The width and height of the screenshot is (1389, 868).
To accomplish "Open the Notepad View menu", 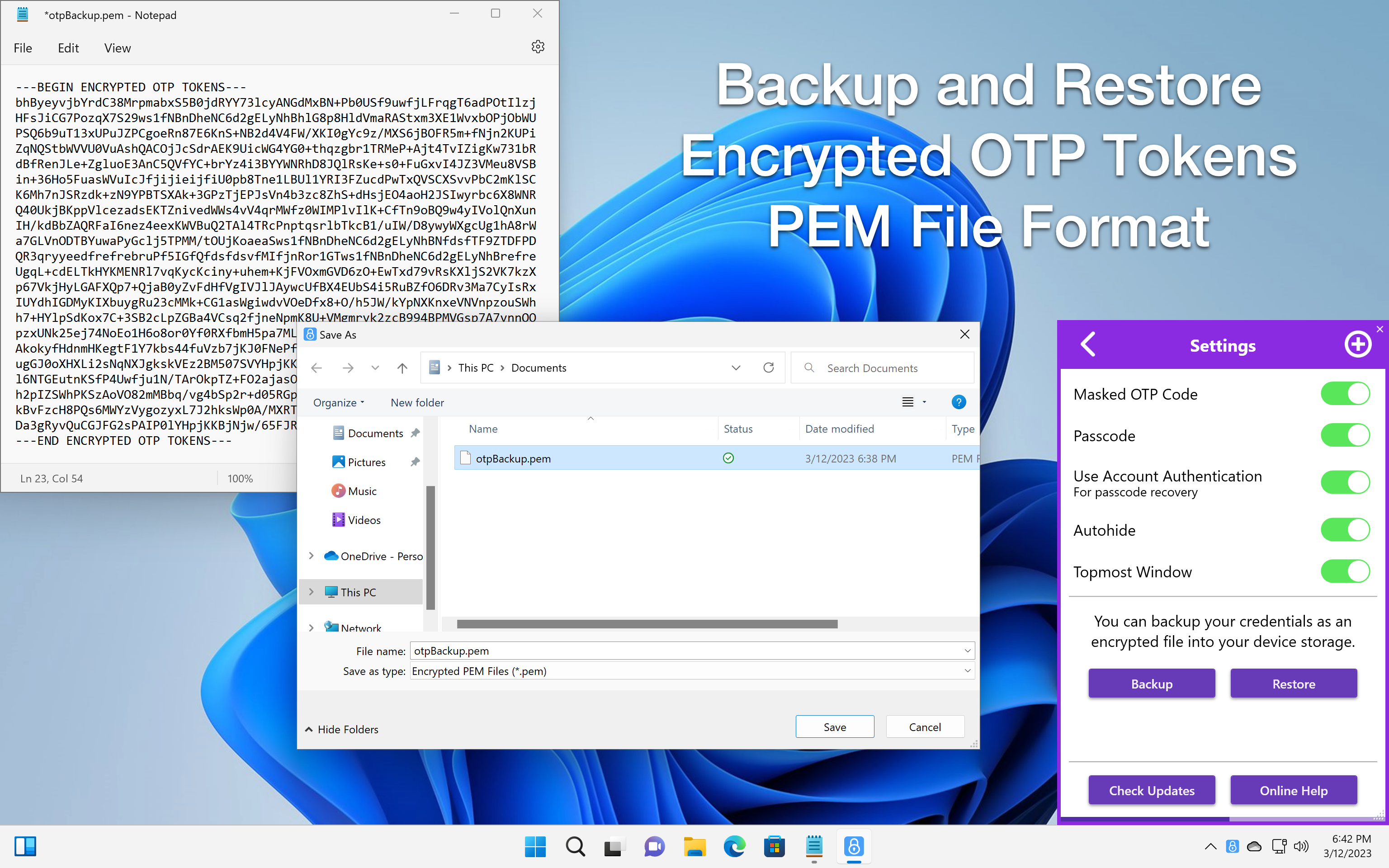I will point(117,48).
